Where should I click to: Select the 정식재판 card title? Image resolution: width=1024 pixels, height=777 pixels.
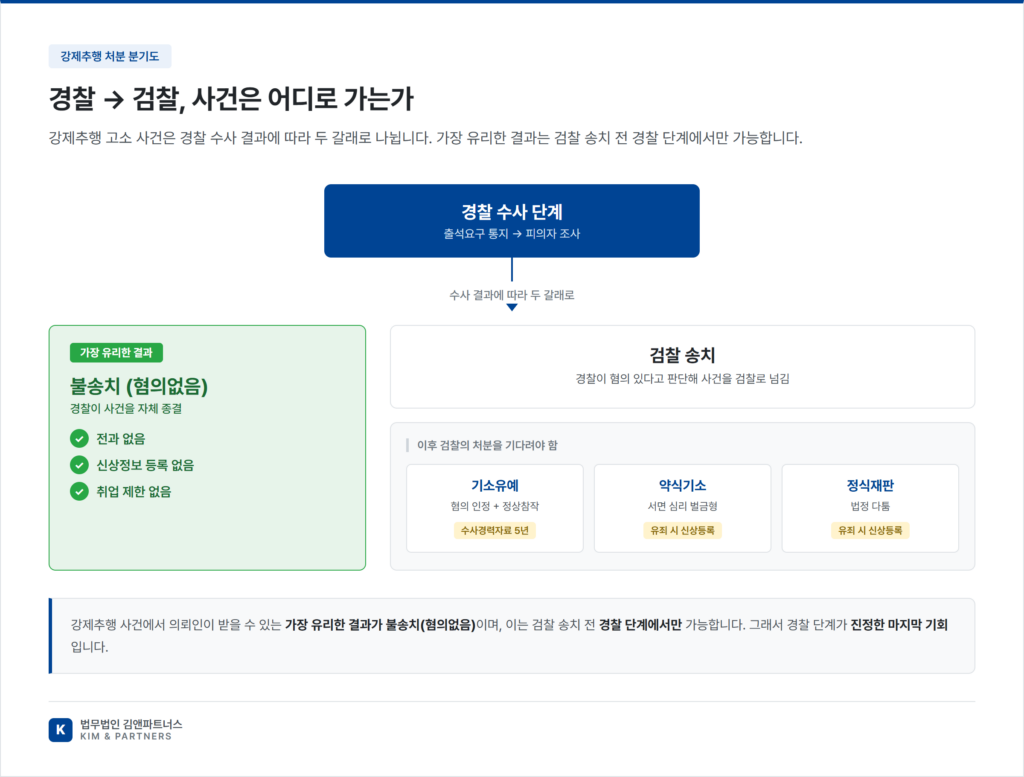[x=870, y=485]
